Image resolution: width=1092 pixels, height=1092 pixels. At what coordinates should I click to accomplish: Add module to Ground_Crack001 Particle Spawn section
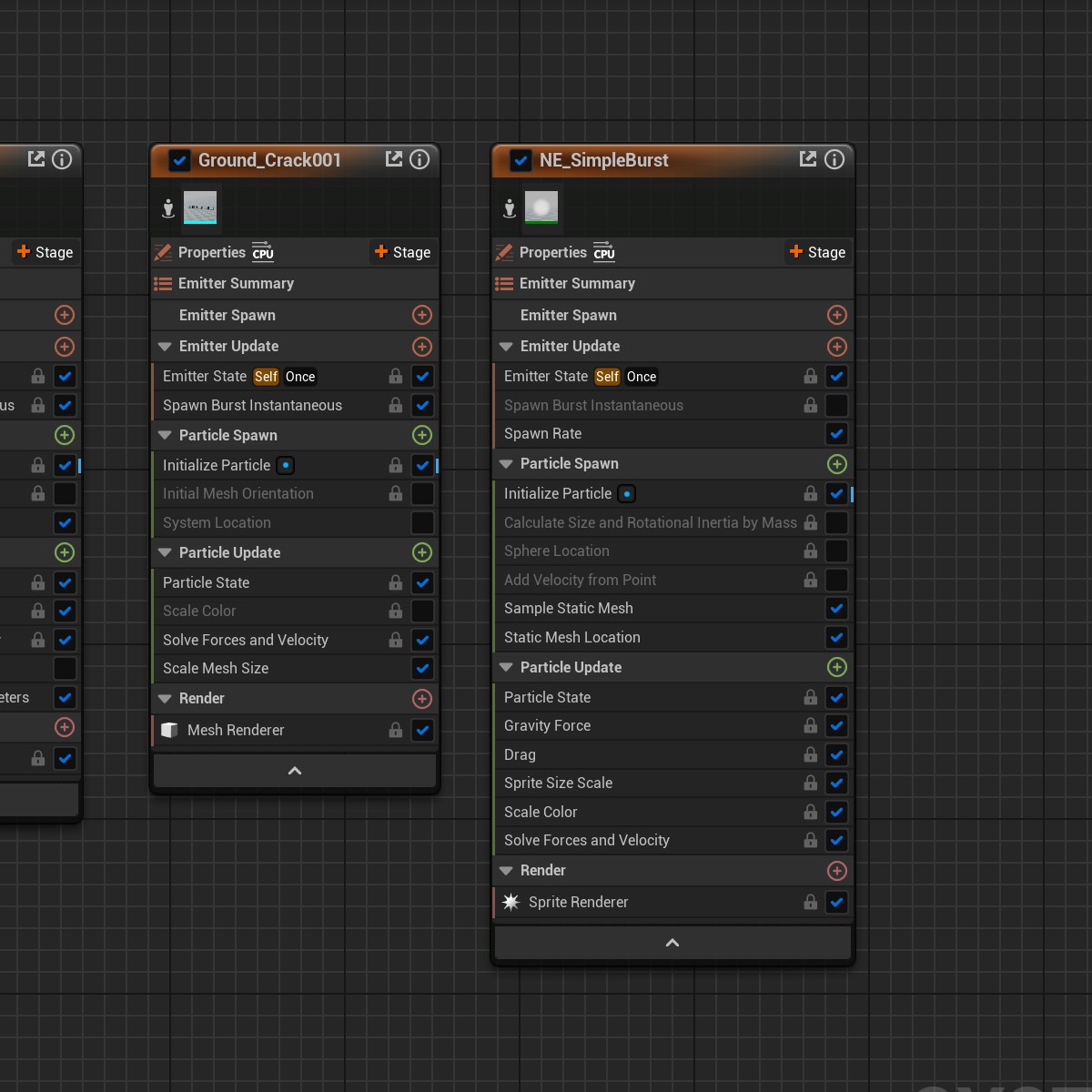pyautogui.click(x=421, y=435)
